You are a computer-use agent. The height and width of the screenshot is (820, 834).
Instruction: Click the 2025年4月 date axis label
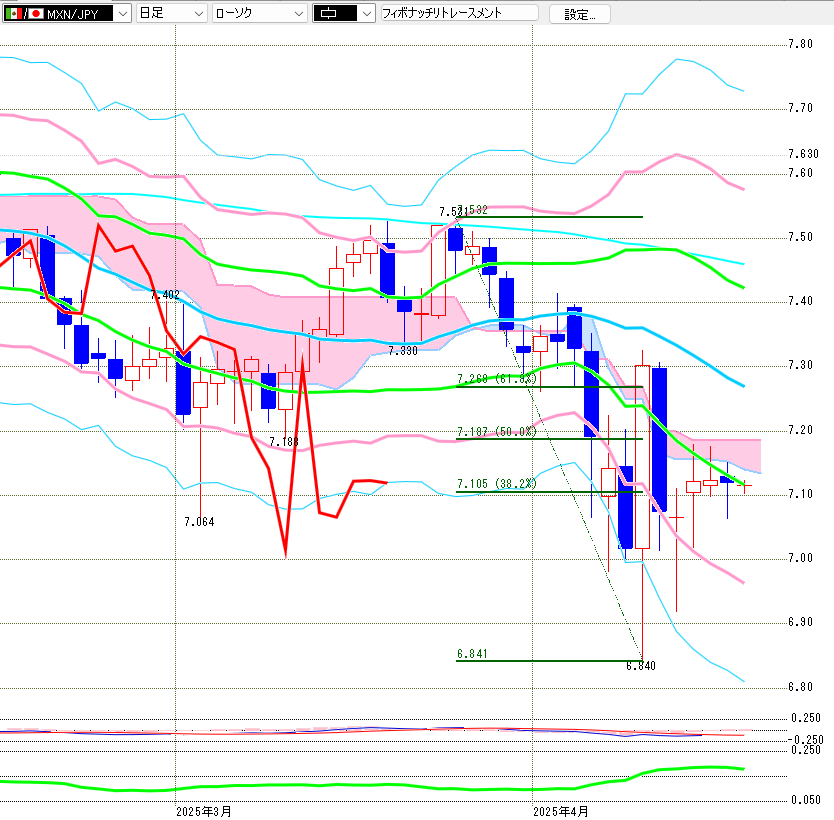coord(561,811)
